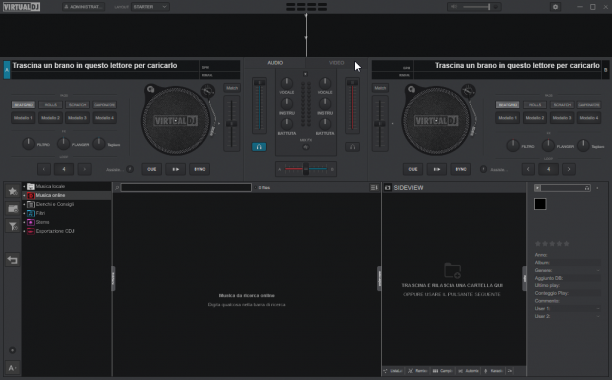Click the SIDEVIEW panel icon
Image resolution: width=612 pixels, height=380 pixels.
388,188
